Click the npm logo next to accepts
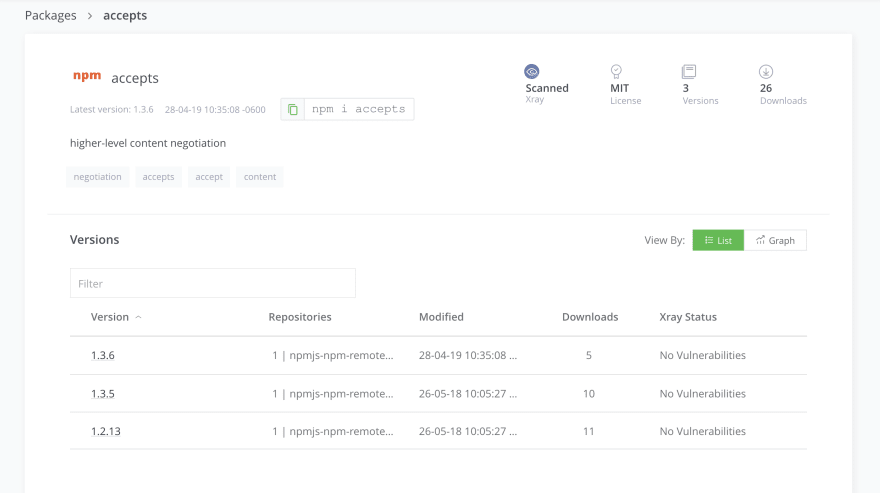The height and width of the screenshot is (493, 880). (87, 77)
